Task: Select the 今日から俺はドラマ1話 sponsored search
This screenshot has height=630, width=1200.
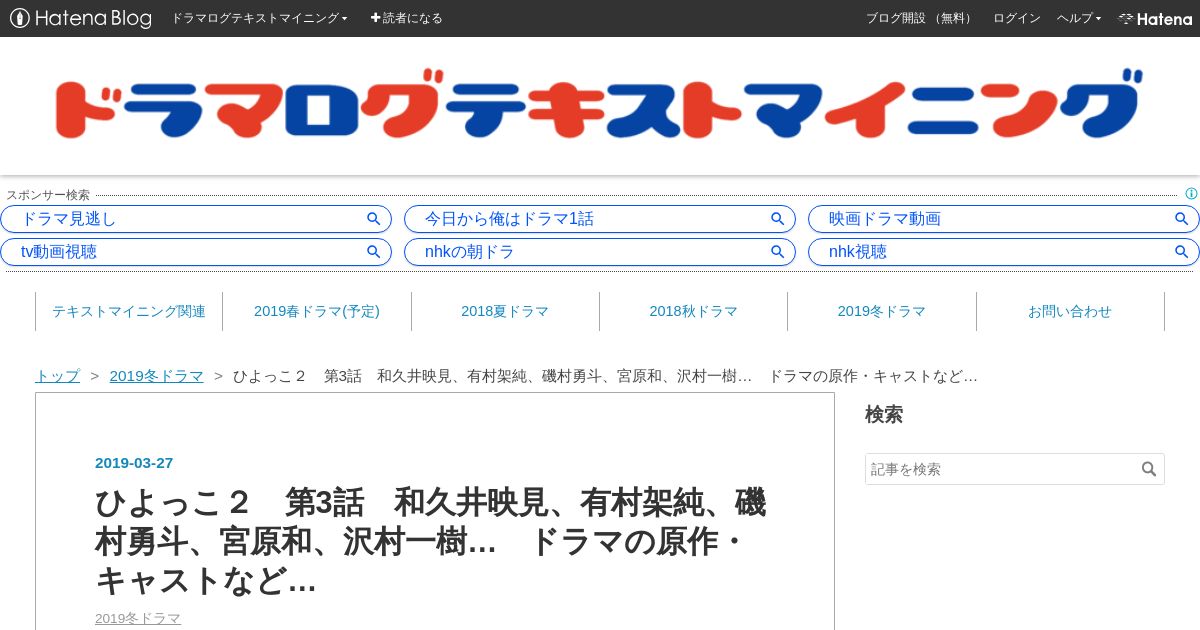Action: (x=600, y=219)
